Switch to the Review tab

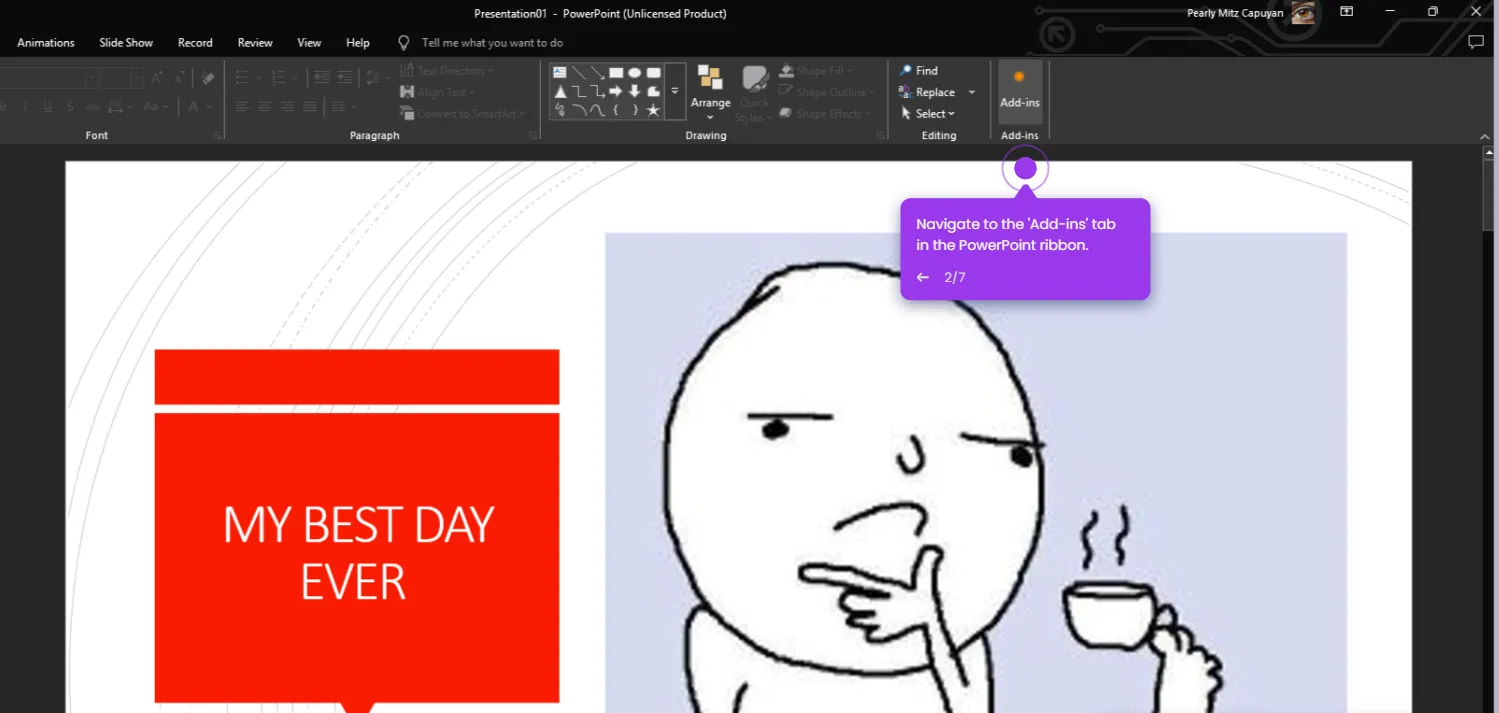click(x=255, y=43)
